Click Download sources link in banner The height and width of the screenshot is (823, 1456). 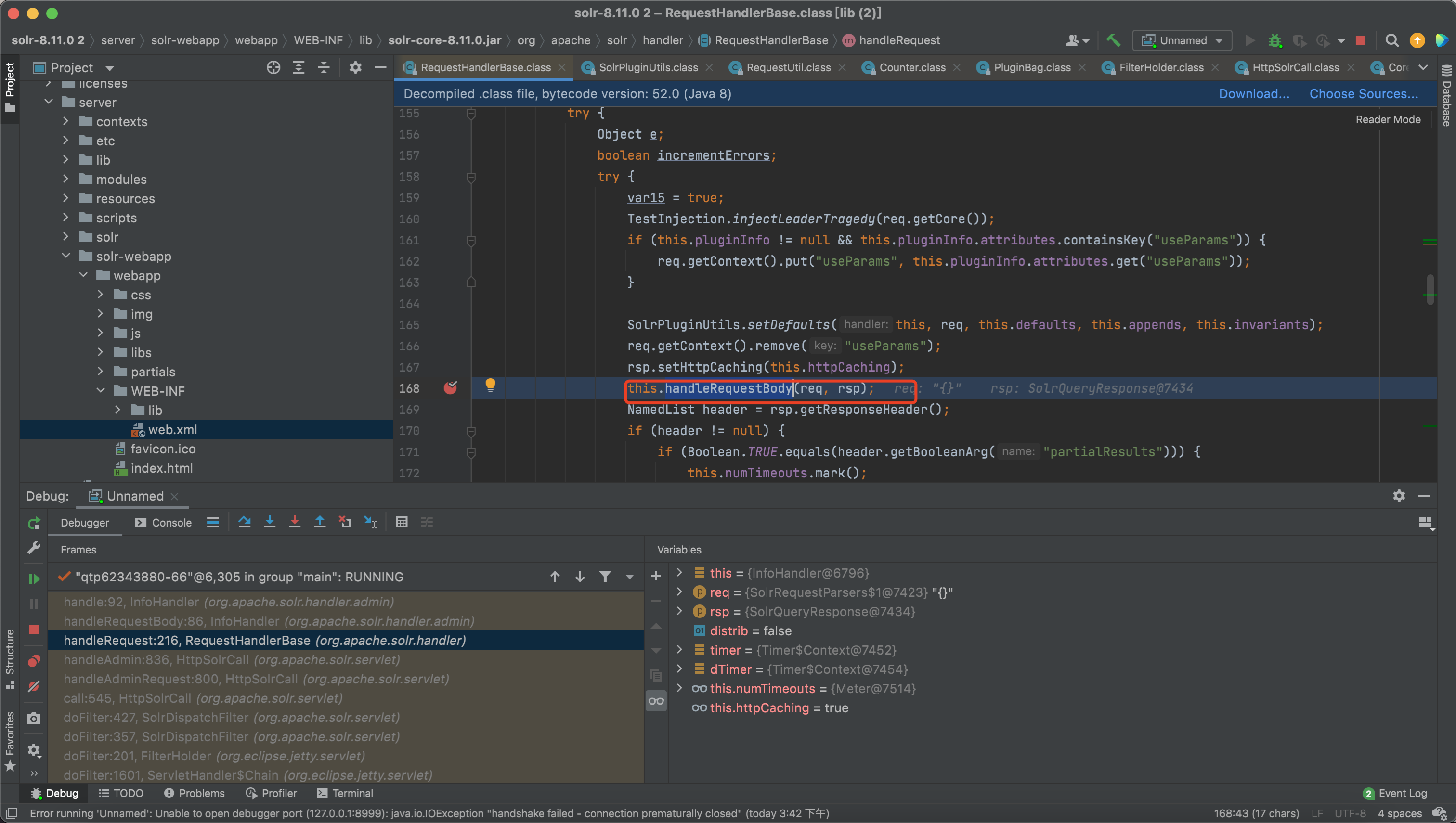(x=1253, y=92)
